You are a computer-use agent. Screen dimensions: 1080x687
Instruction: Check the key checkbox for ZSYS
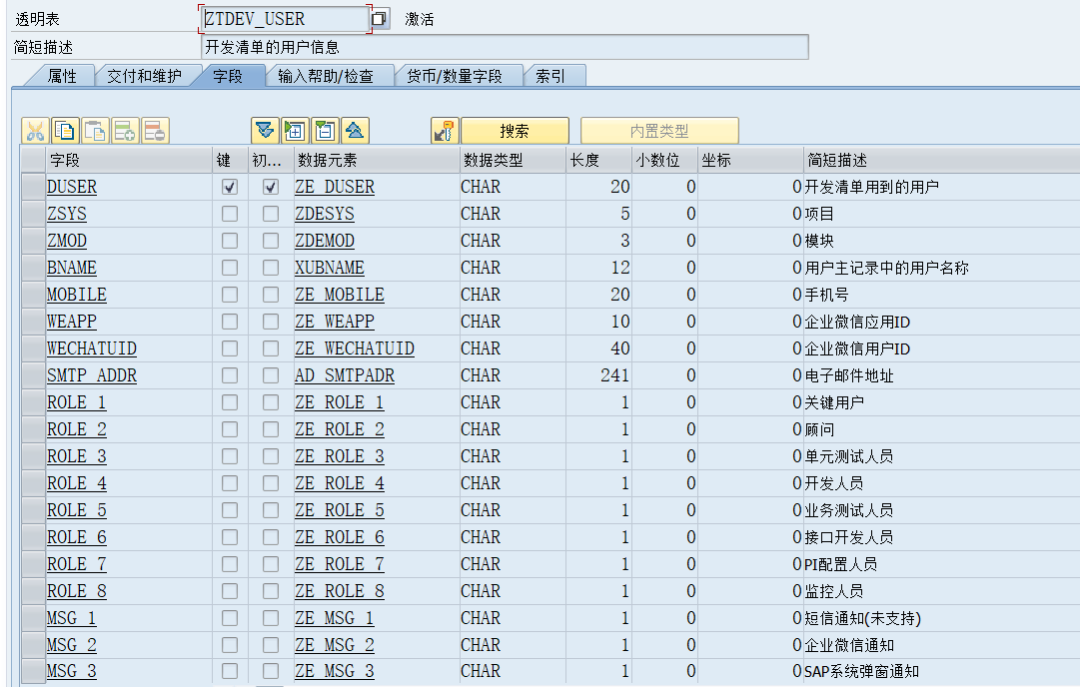point(229,214)
